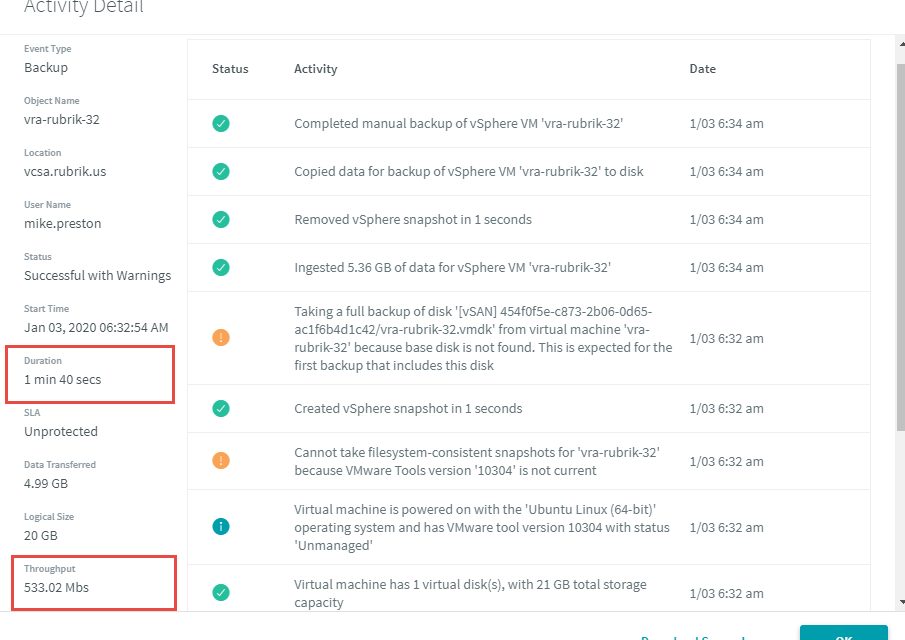Click throughput value '533.02 Mbs'
The width and height of the screenshot is (905, 640).
click(56, 587)
